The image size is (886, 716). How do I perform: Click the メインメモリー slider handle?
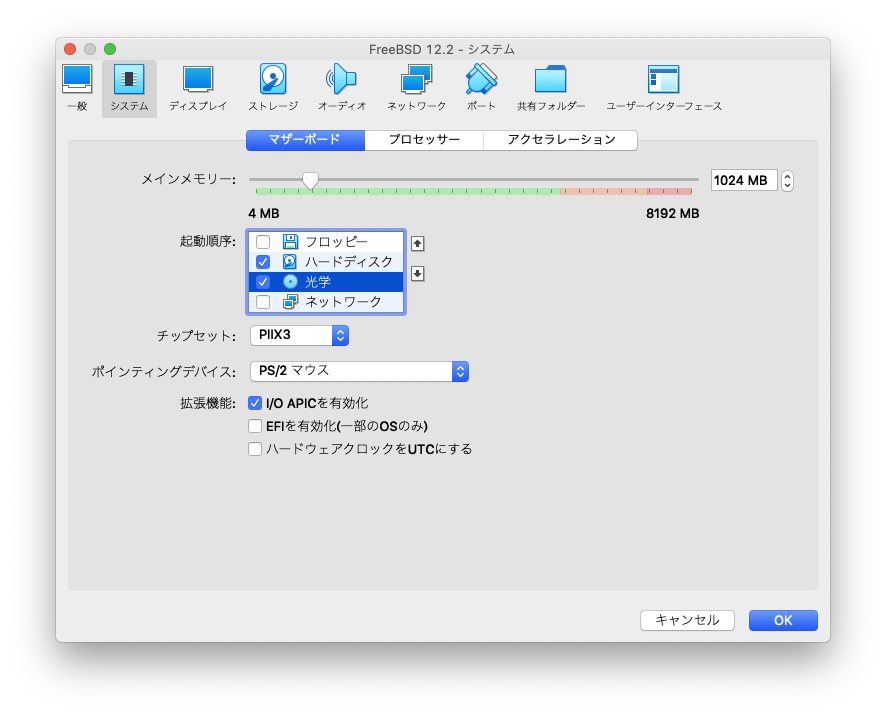point(310,180)
